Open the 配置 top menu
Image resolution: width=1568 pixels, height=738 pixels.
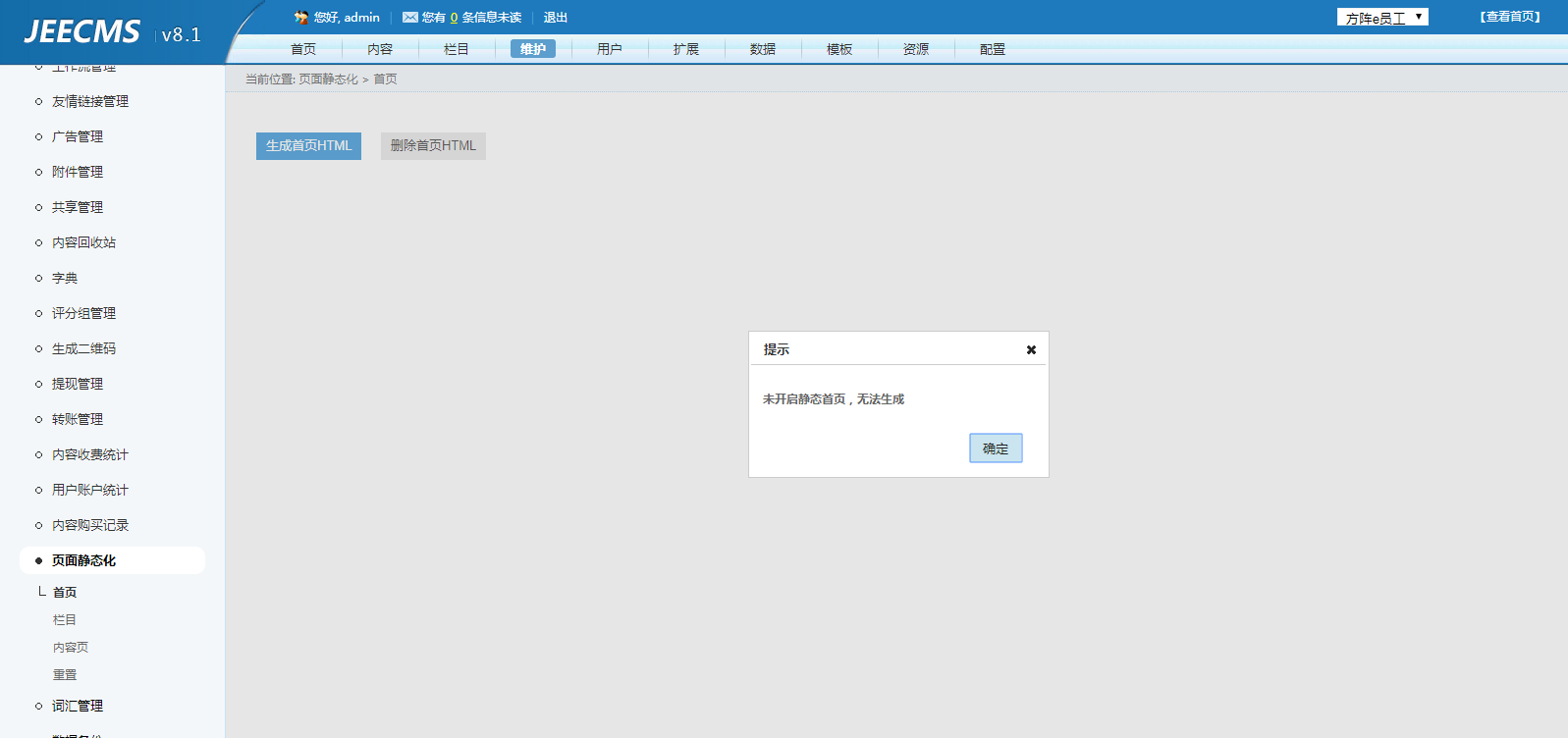click(x=993, y=49)
